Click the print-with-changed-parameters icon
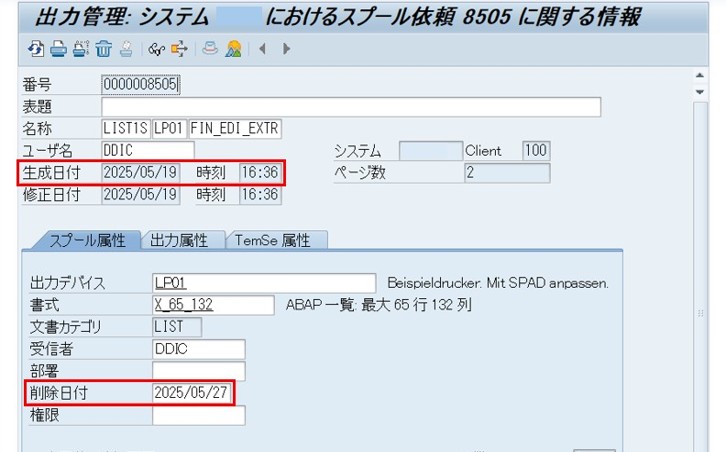 [x=81, y=49]
